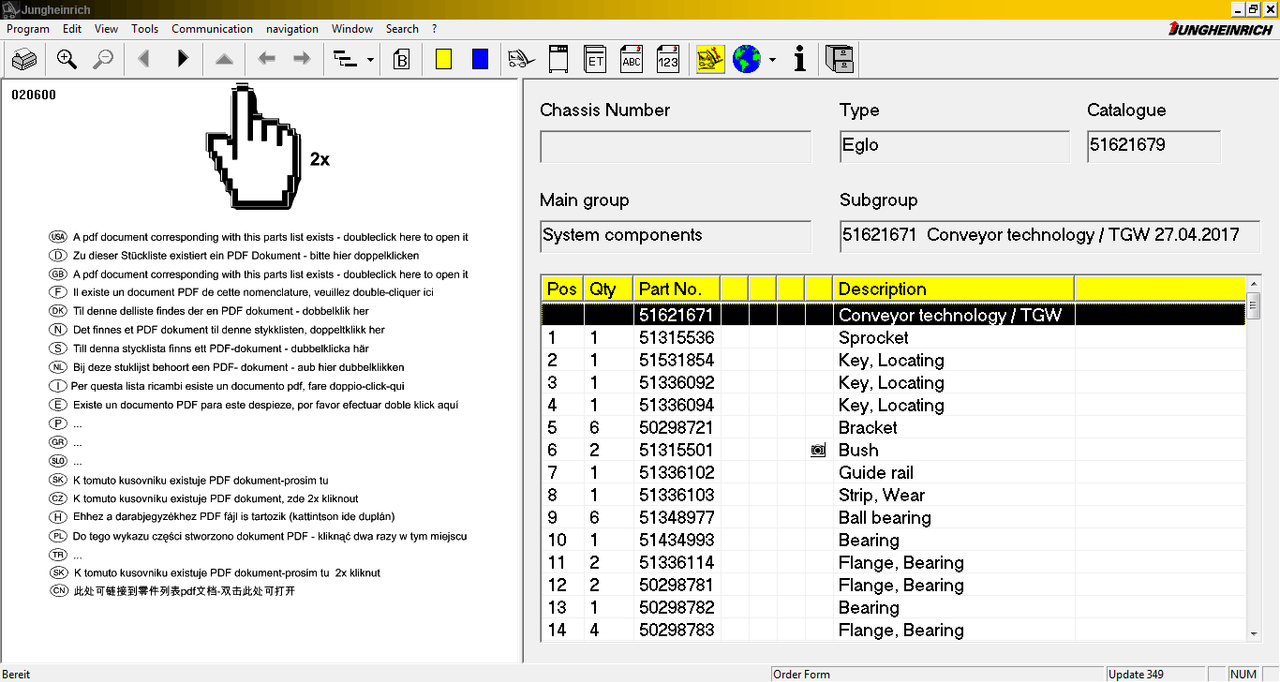Click the information i icon

click(x=799, y=60)
